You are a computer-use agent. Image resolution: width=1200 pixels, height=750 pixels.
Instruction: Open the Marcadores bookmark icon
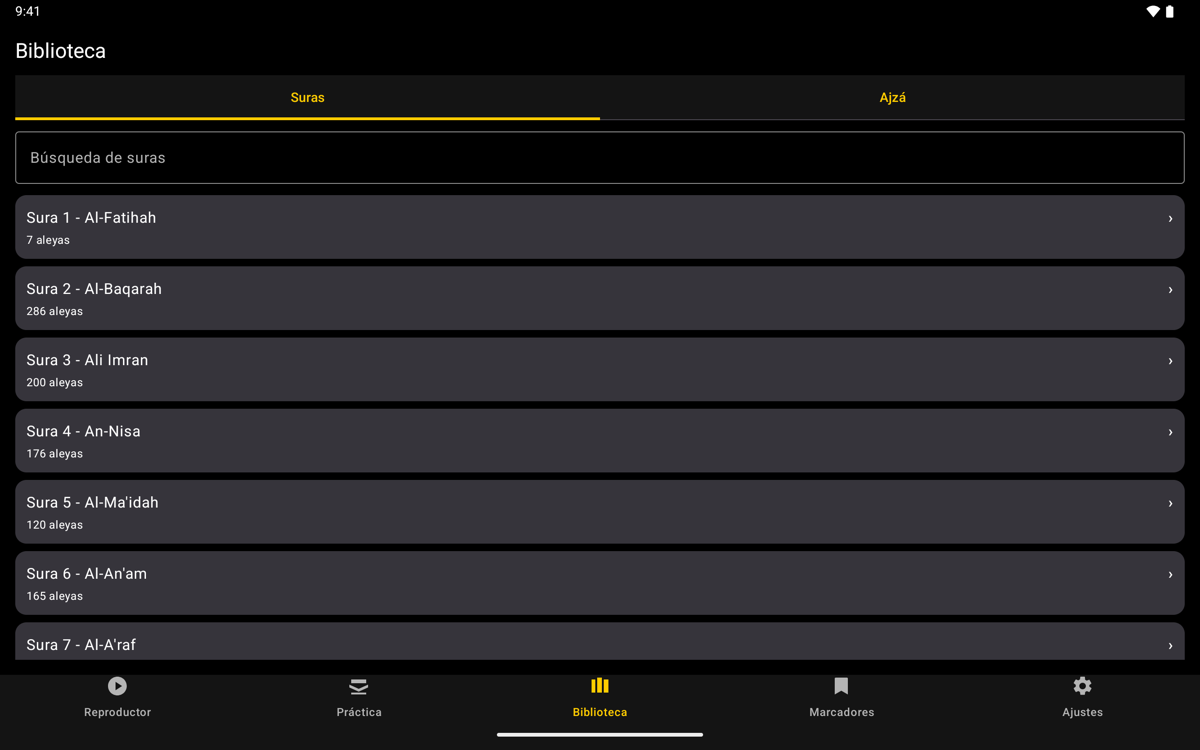coord(841,686)
